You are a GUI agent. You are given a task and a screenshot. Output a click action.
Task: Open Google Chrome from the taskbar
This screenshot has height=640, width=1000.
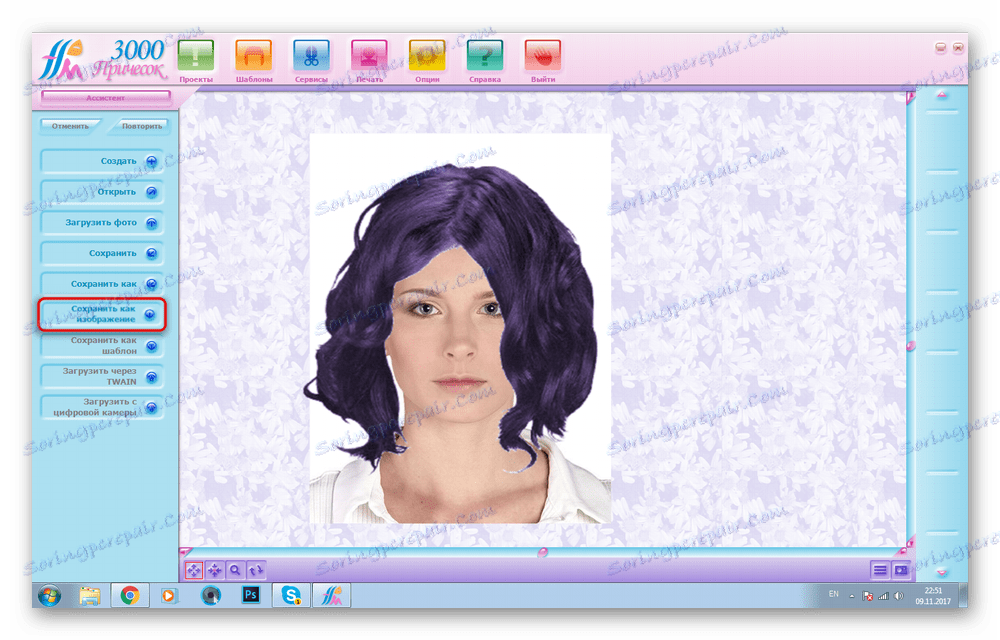130,596
